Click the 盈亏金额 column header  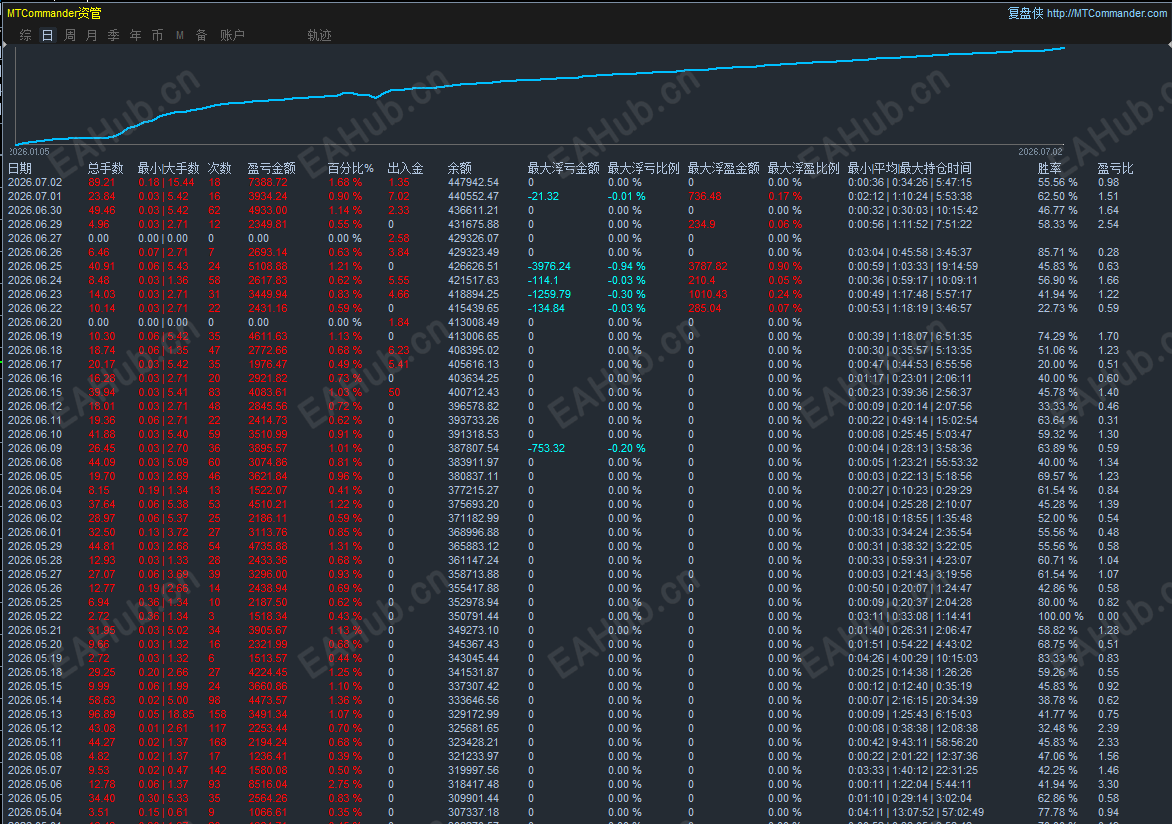pyautogui.click(x=271, y=168)
